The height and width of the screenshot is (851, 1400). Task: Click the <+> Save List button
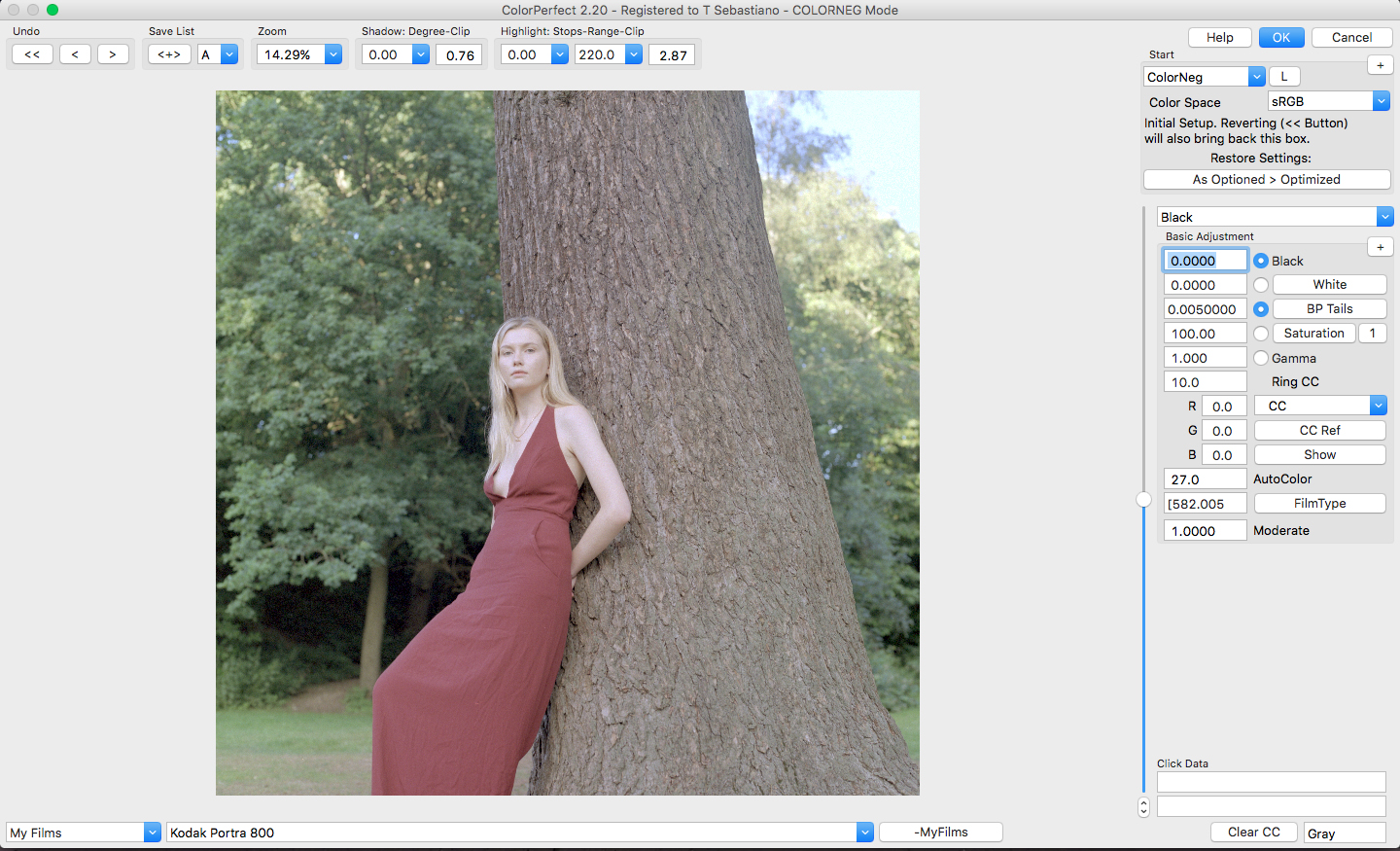169,54
